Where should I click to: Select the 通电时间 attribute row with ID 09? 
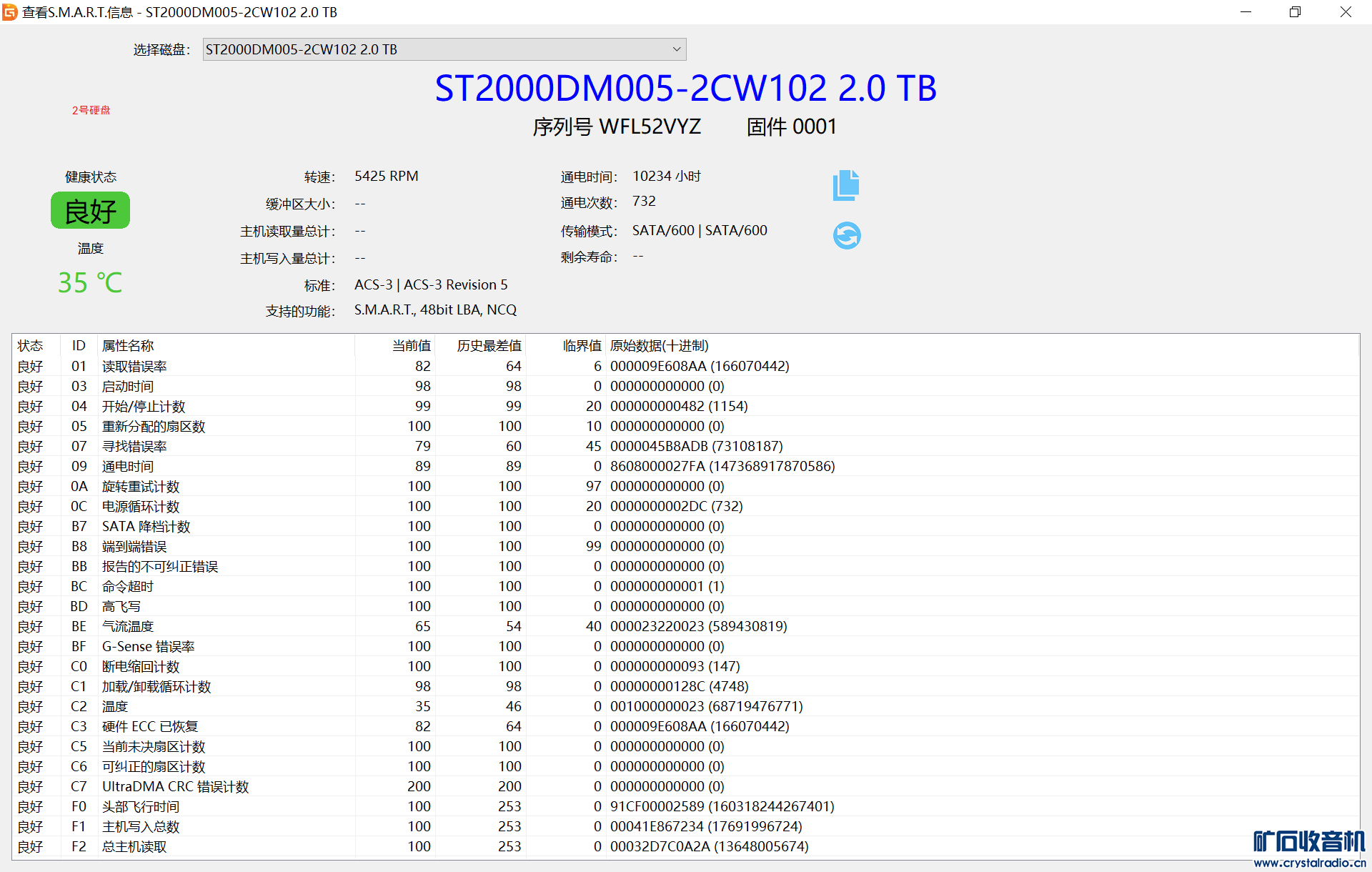point(128,466)
